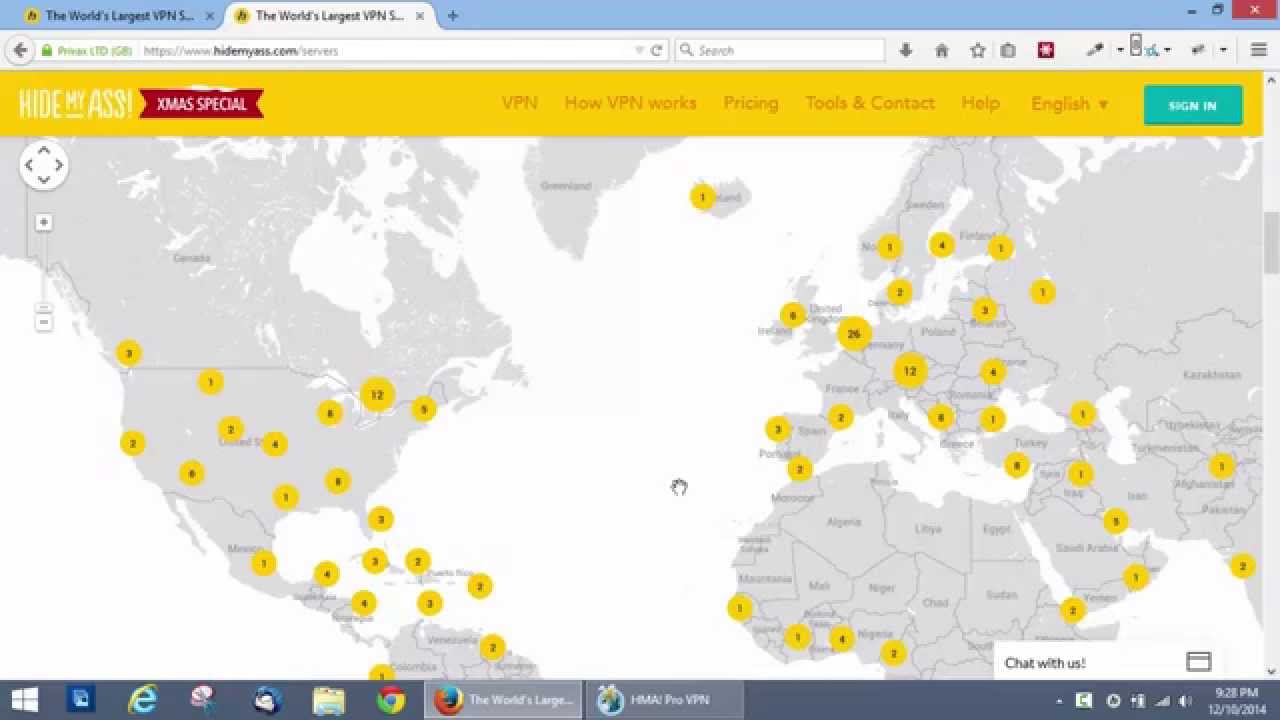Select the 2-server marker in California
Screen dimensions: 1280x720
132,442
